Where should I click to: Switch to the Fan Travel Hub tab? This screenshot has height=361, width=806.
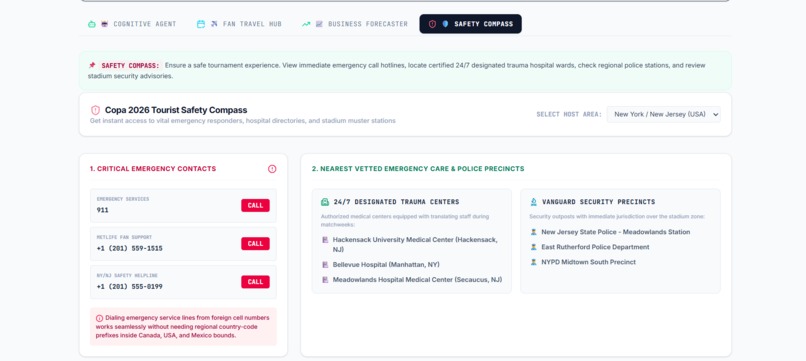tap(240, 24)
